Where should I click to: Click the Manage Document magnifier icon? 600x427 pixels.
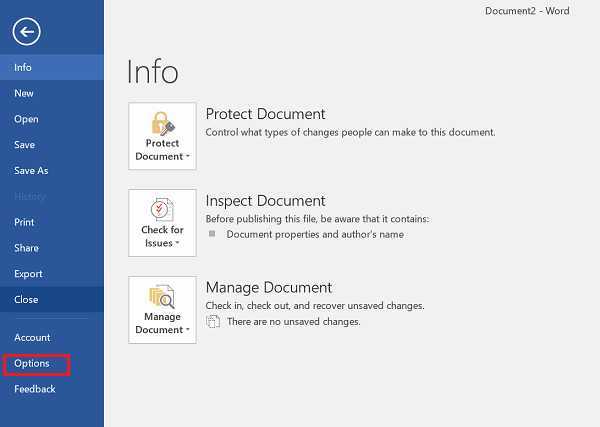click(x=163, y=297)
